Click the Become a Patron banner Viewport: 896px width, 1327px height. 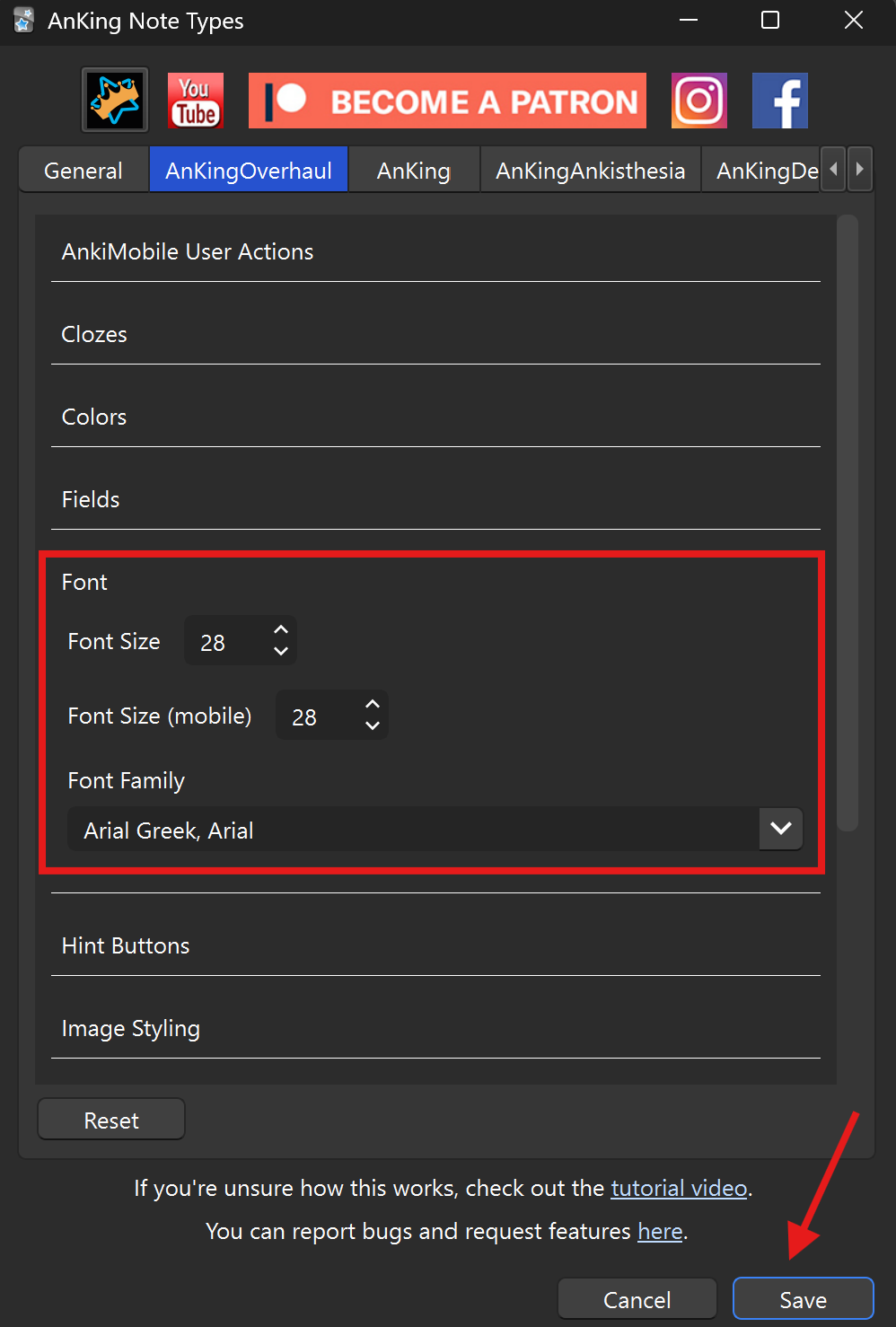[447, 101]
